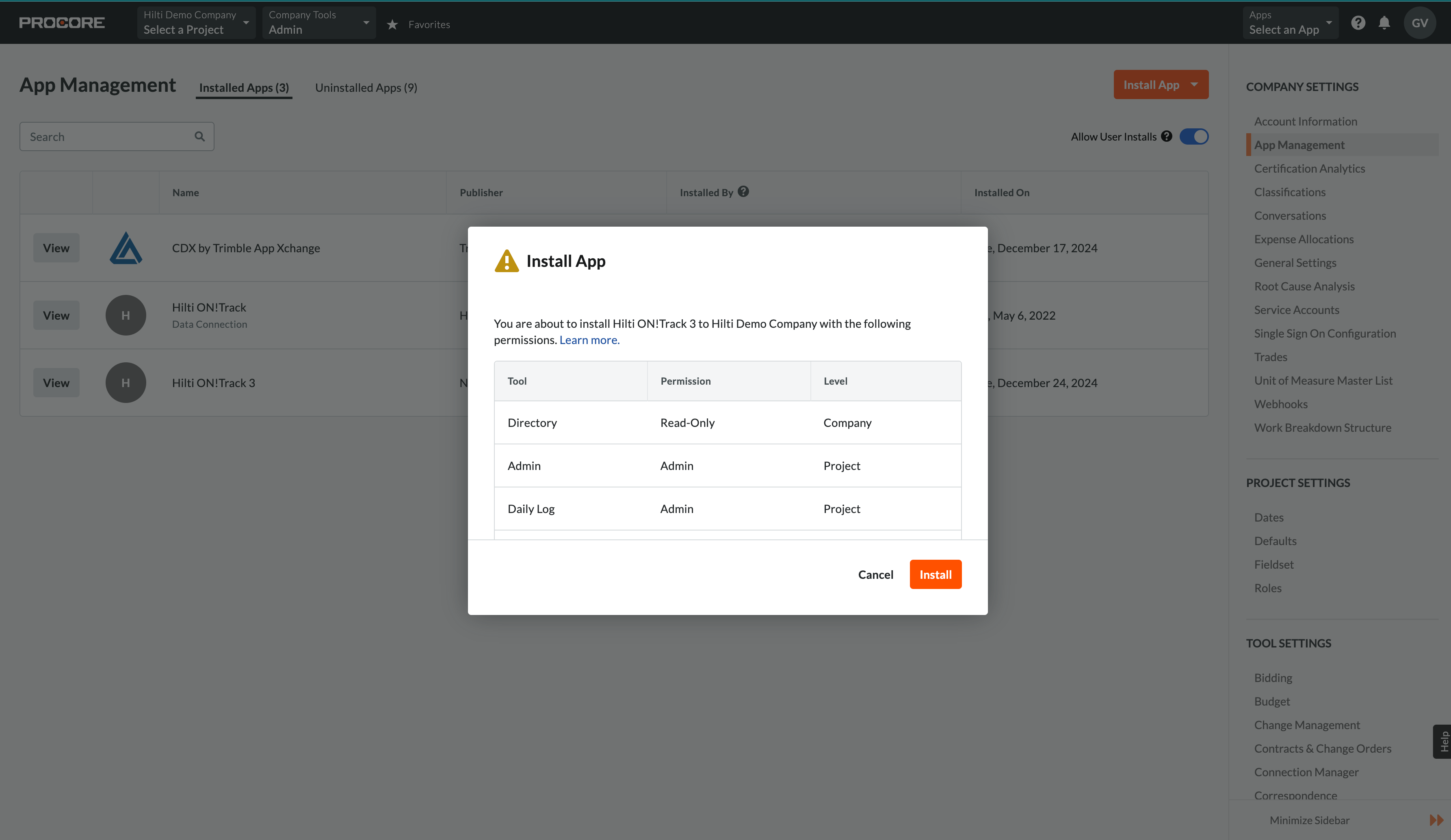Open the Select a Project dropdown

click(x=196, y=23)
